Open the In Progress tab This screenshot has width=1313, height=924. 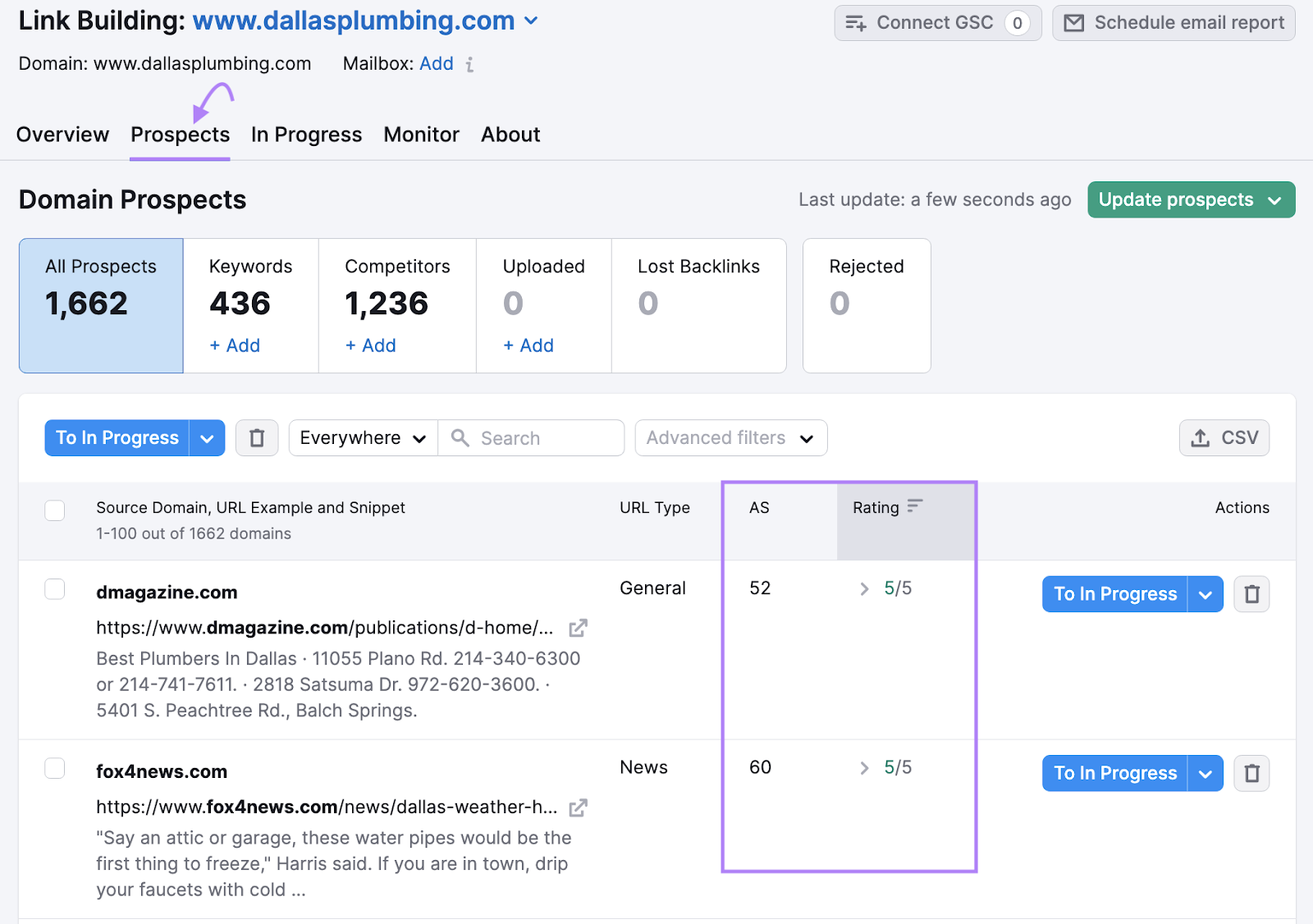click(x=306, y=134)
